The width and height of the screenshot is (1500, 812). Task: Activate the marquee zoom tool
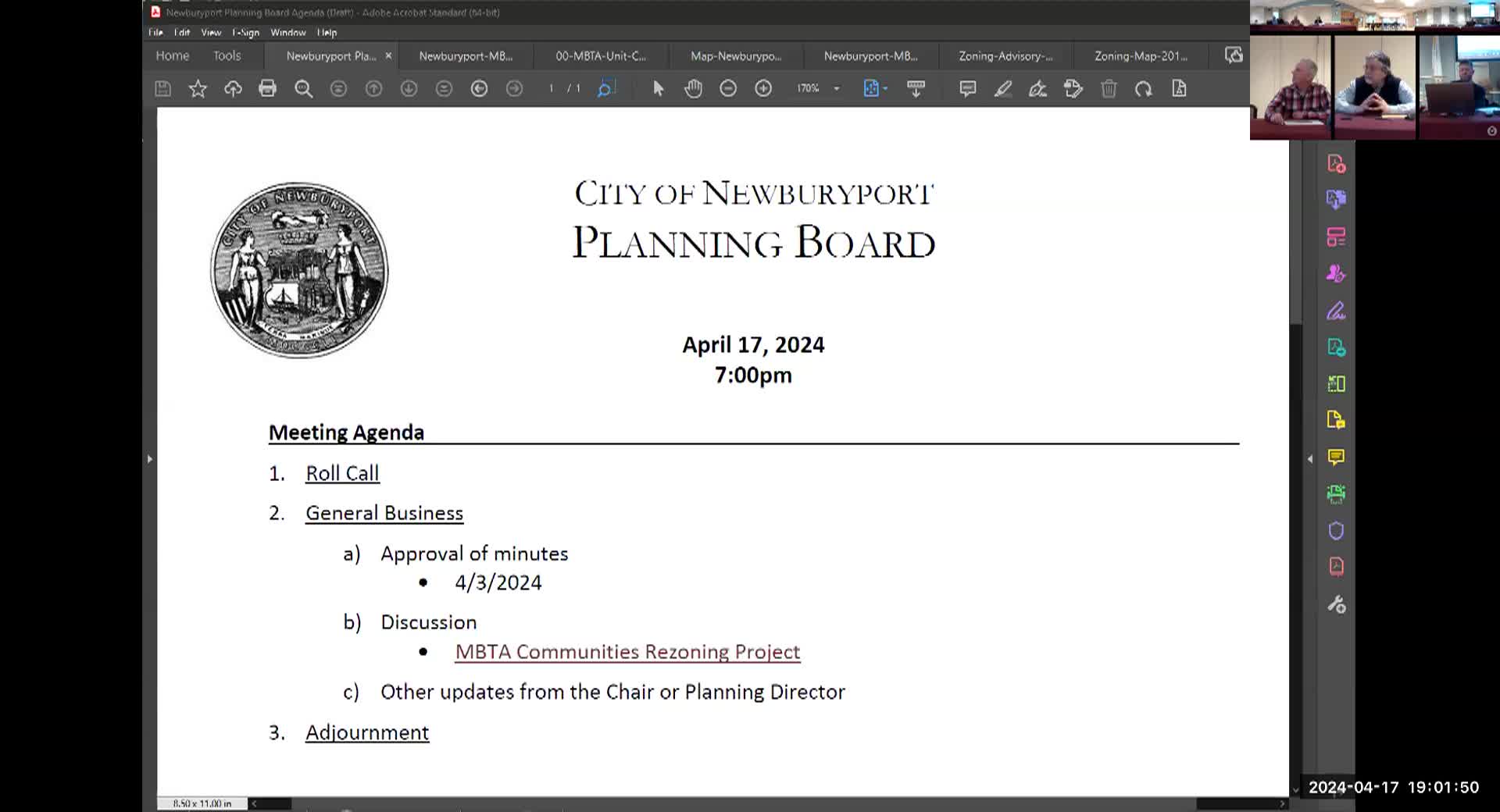pyautogui.click(x=605, y=89)
